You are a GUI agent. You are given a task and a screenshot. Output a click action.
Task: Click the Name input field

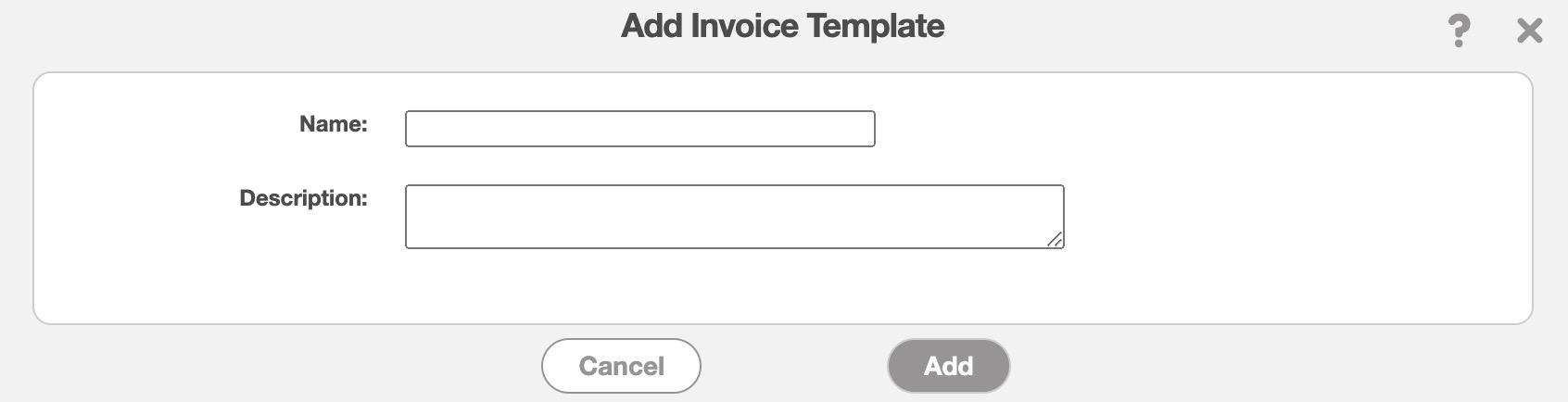[x=639, y=129]
